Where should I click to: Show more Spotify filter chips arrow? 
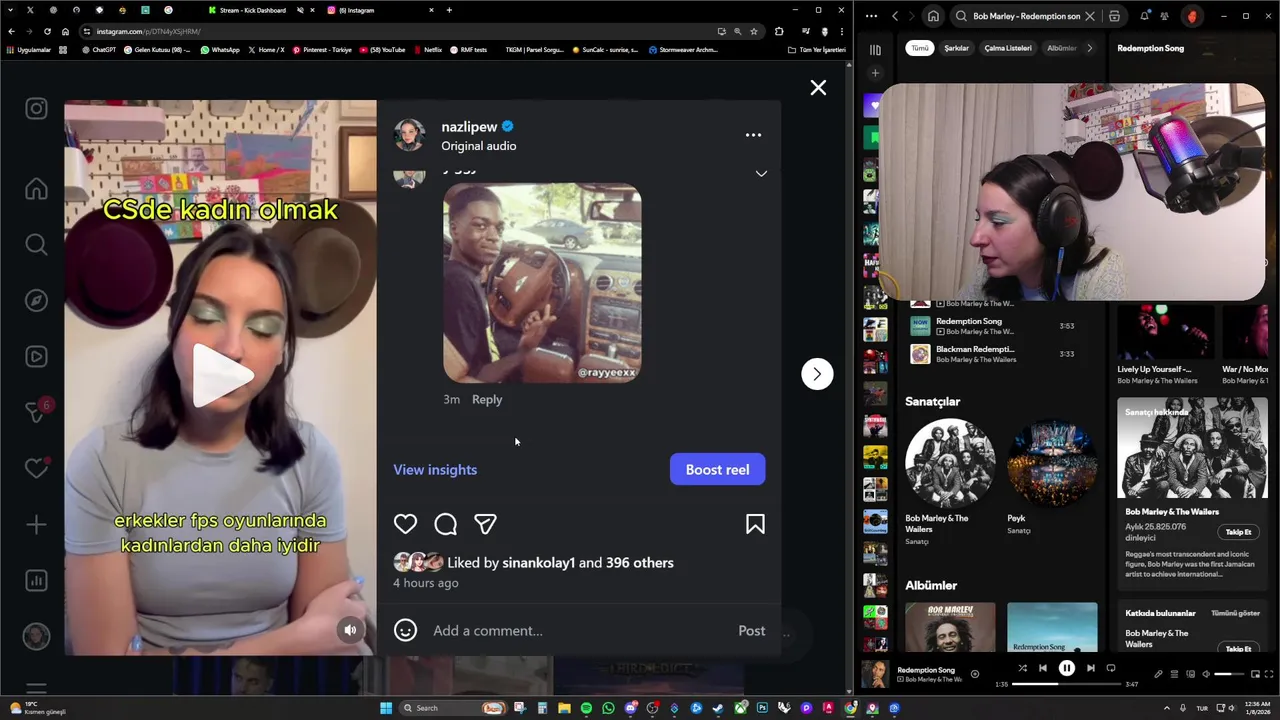click(x=1090, y=48)
